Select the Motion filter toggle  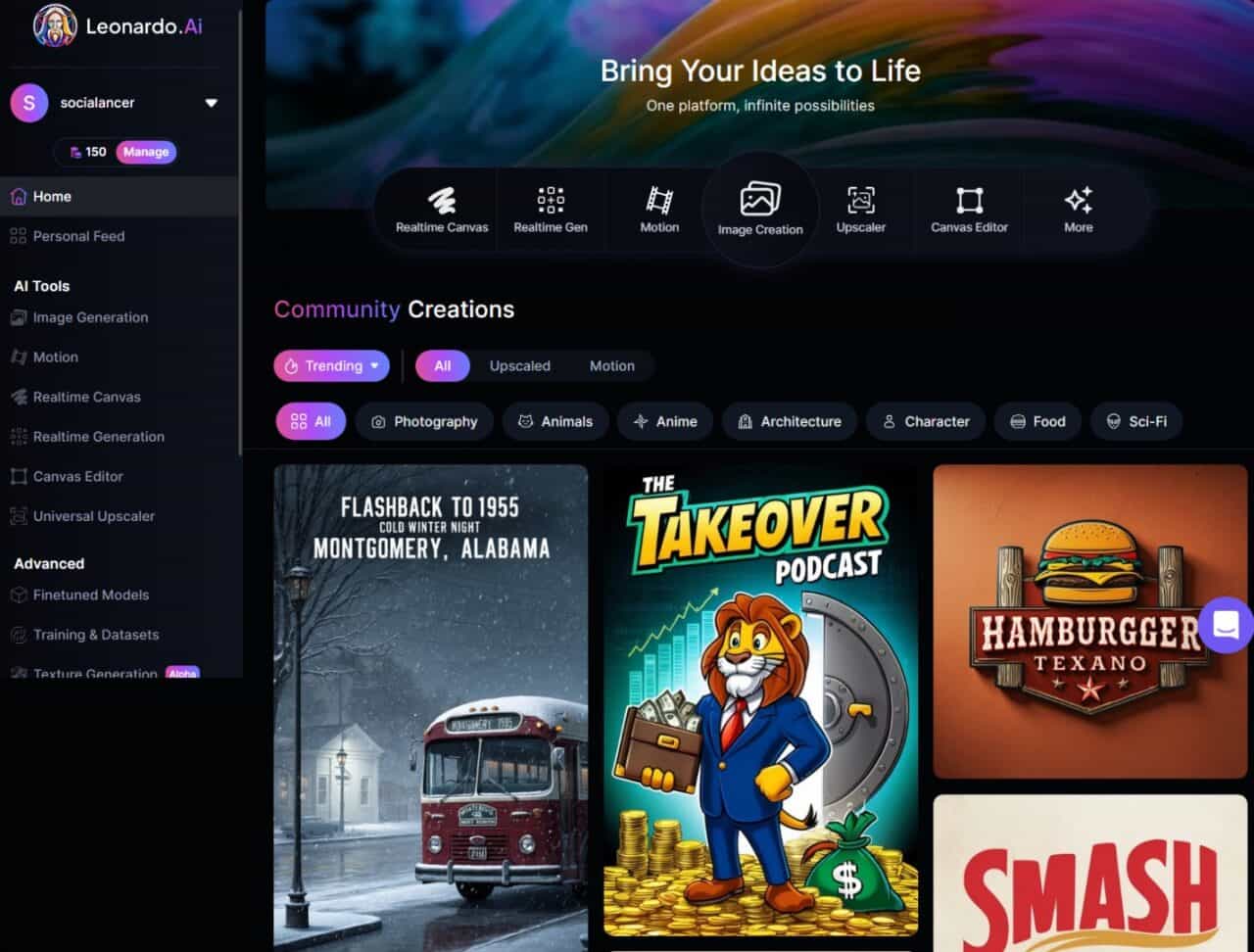click(x=611, y=366)
